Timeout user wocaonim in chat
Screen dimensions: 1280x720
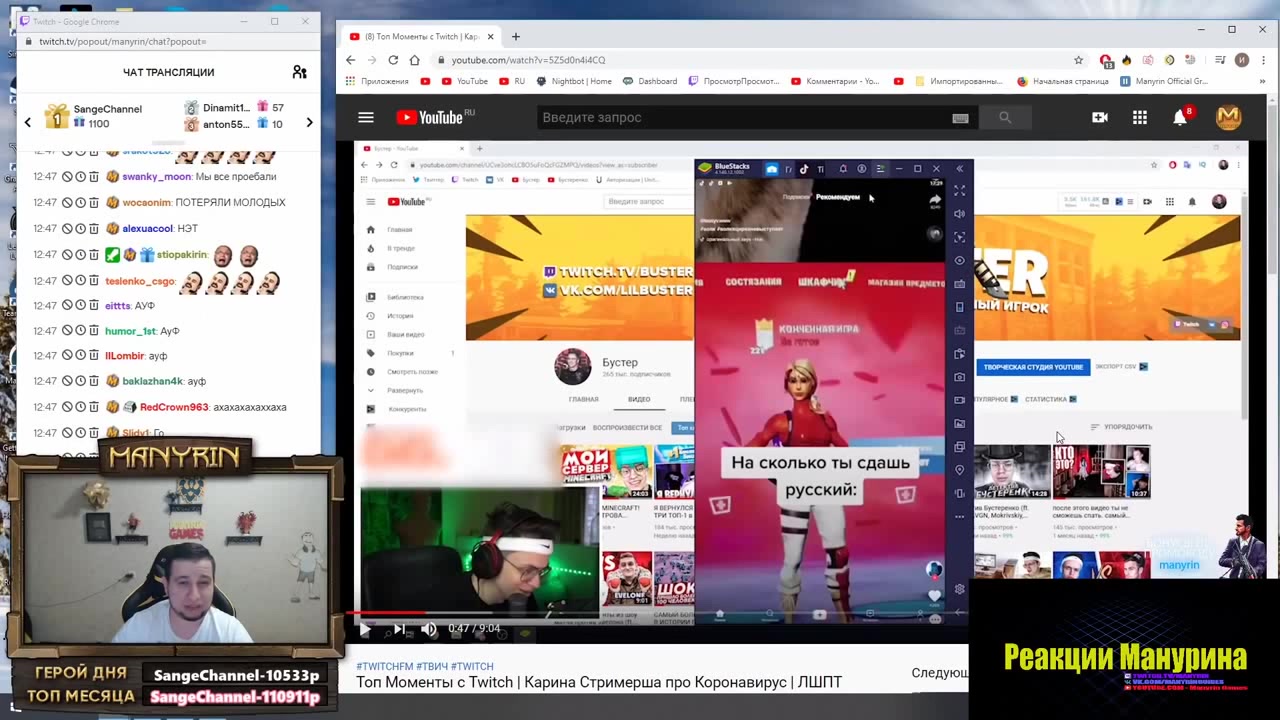[80, 202]
